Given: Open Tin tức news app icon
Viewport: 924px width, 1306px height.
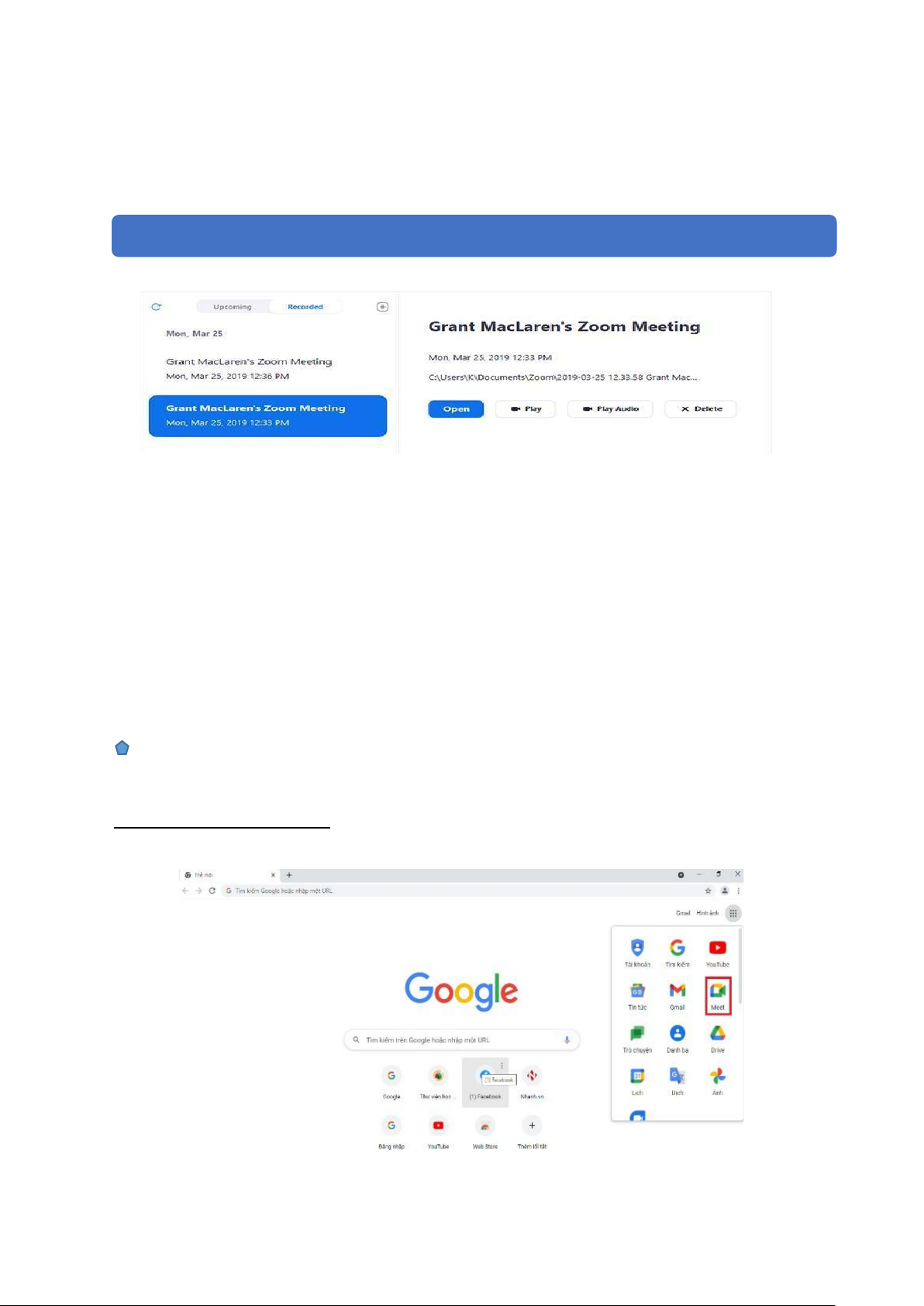Looking at the screenshot, I should pos(636,994).
